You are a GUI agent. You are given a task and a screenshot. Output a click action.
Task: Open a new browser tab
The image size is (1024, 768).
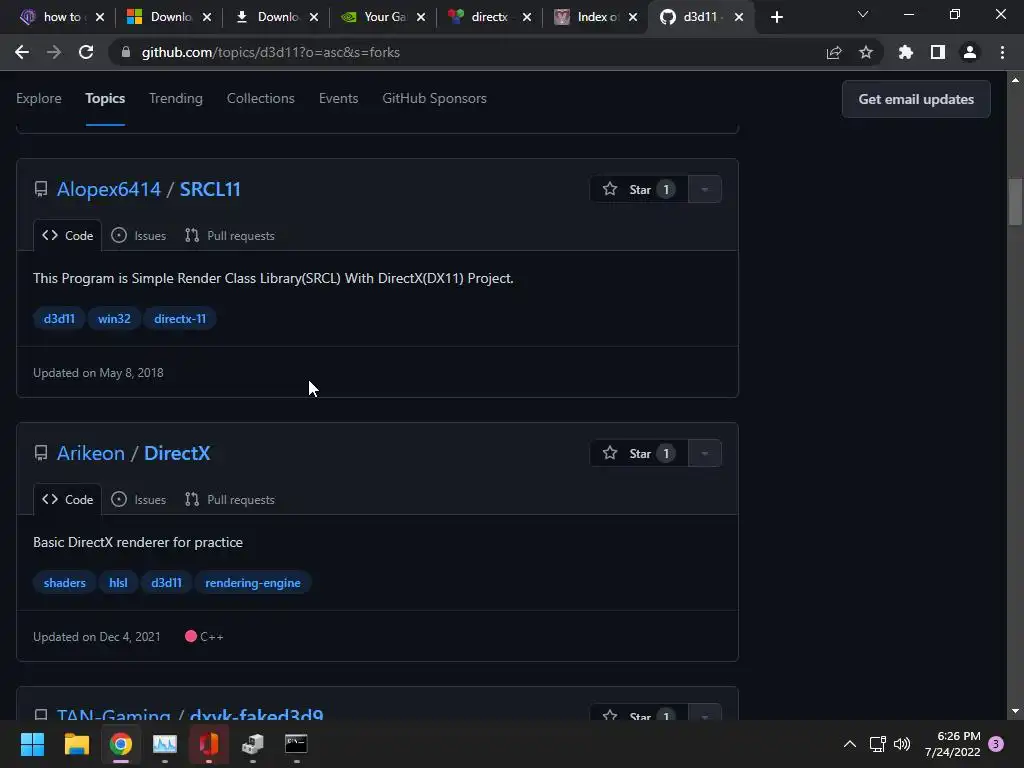pyautogui.click(x=776, y=18)
